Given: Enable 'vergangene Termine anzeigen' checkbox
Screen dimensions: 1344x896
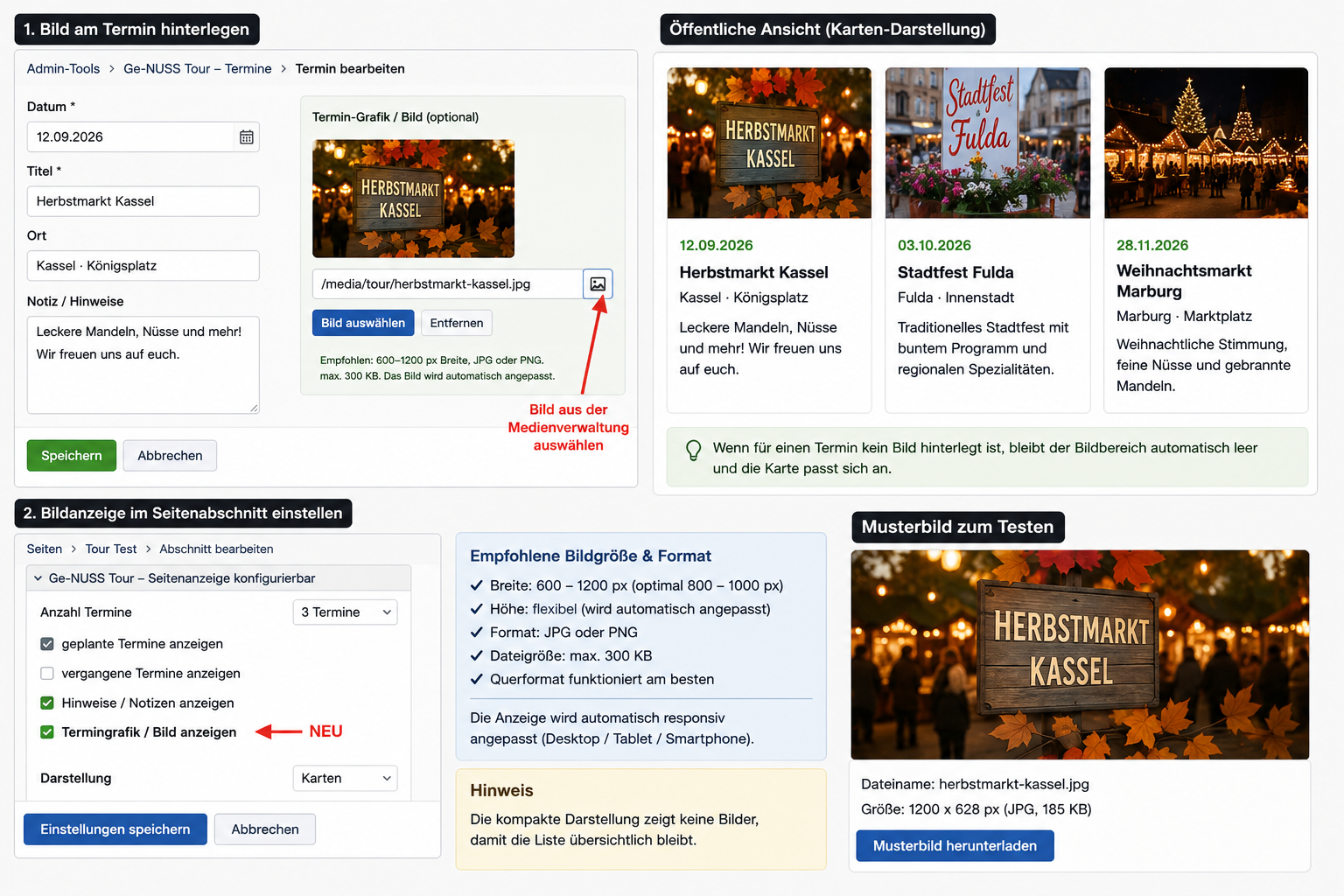Looking at the screenshot, I should tap(47, 674).
